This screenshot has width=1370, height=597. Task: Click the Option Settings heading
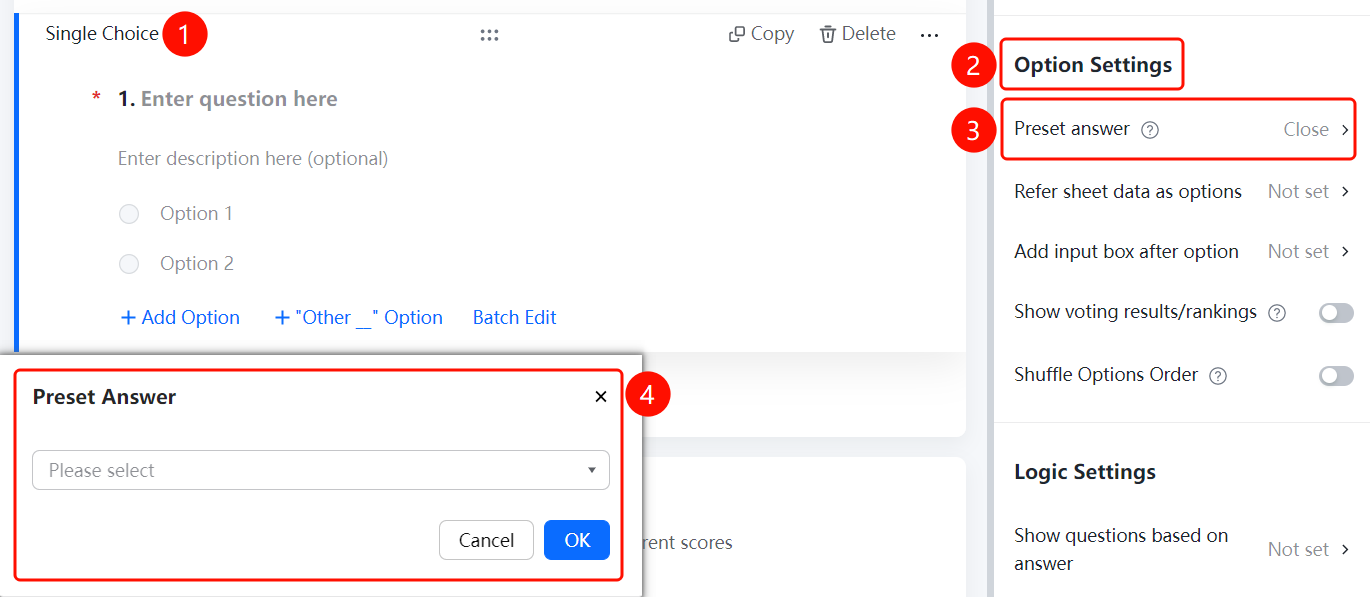tap(1093, 65)
